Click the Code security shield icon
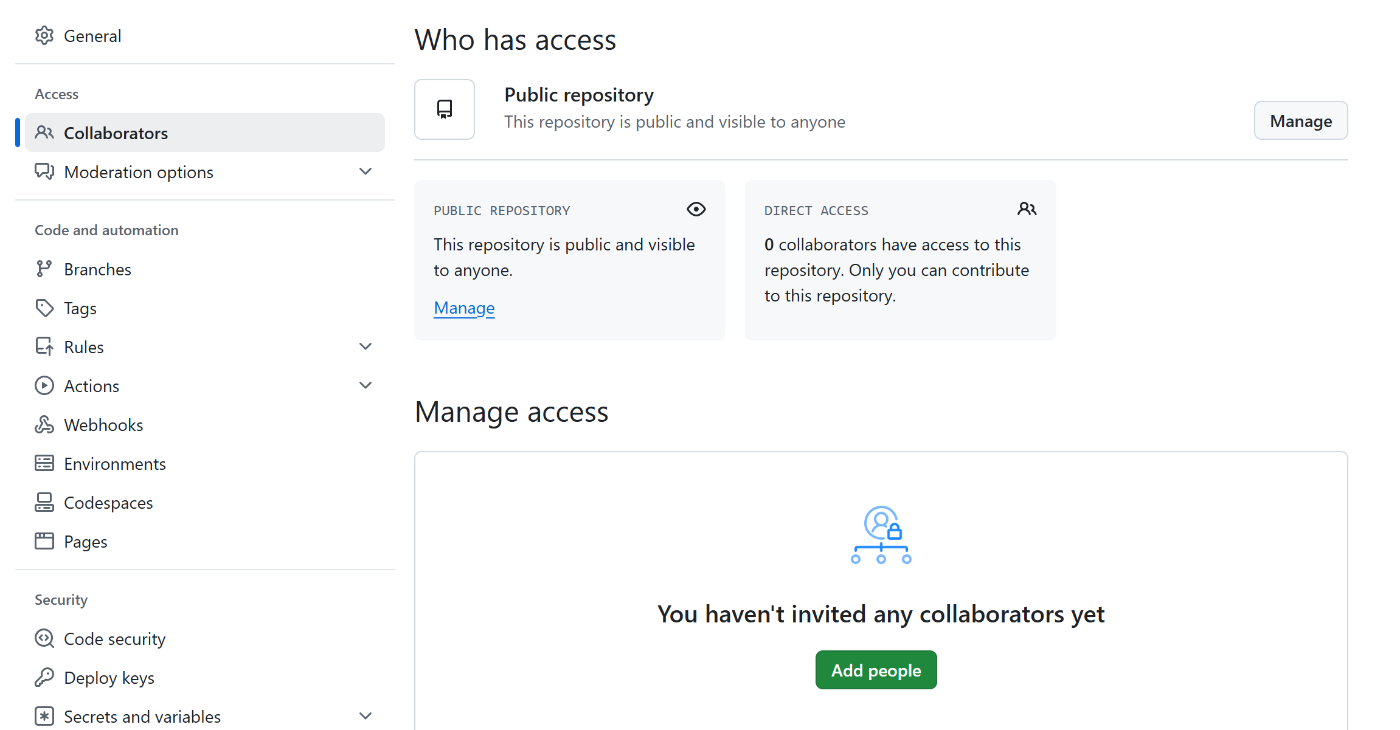The height and width of the screenshot is (730, 1400). [44, 639]
